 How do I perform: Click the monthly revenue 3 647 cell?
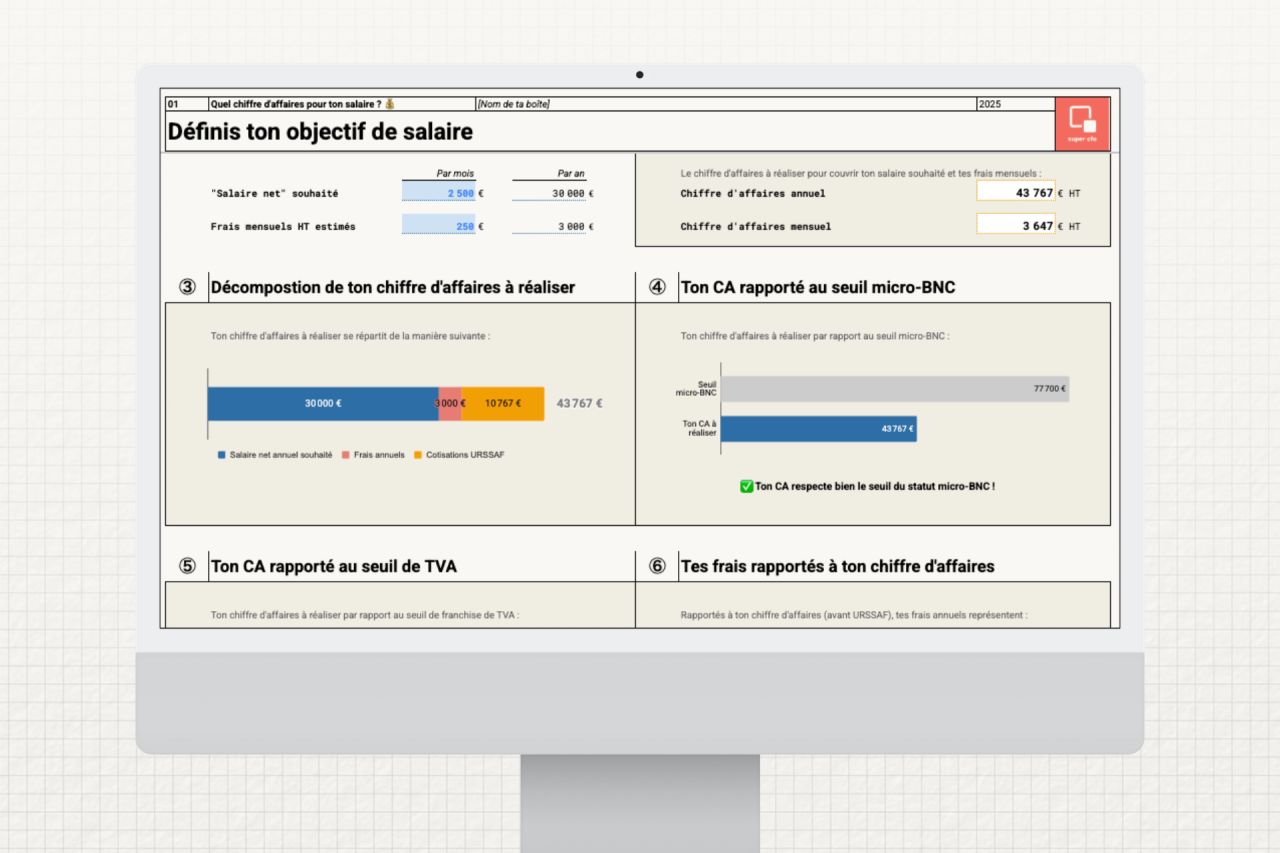(x=1015, y=225)
